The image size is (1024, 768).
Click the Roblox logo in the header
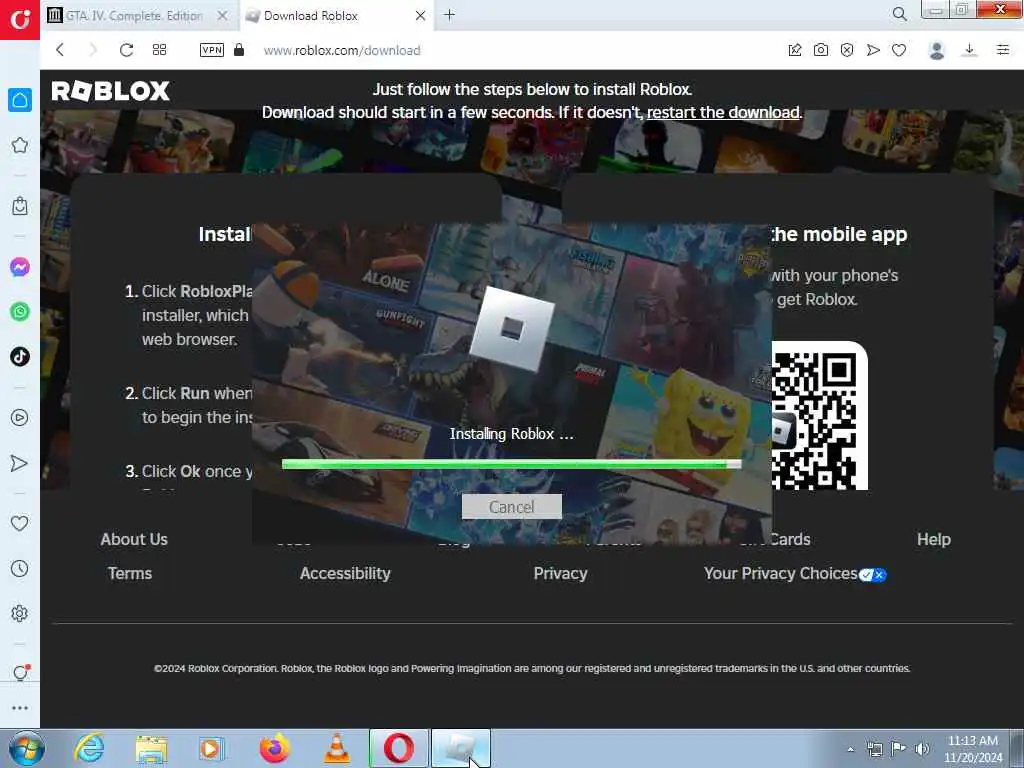click(x=110, y=91)
